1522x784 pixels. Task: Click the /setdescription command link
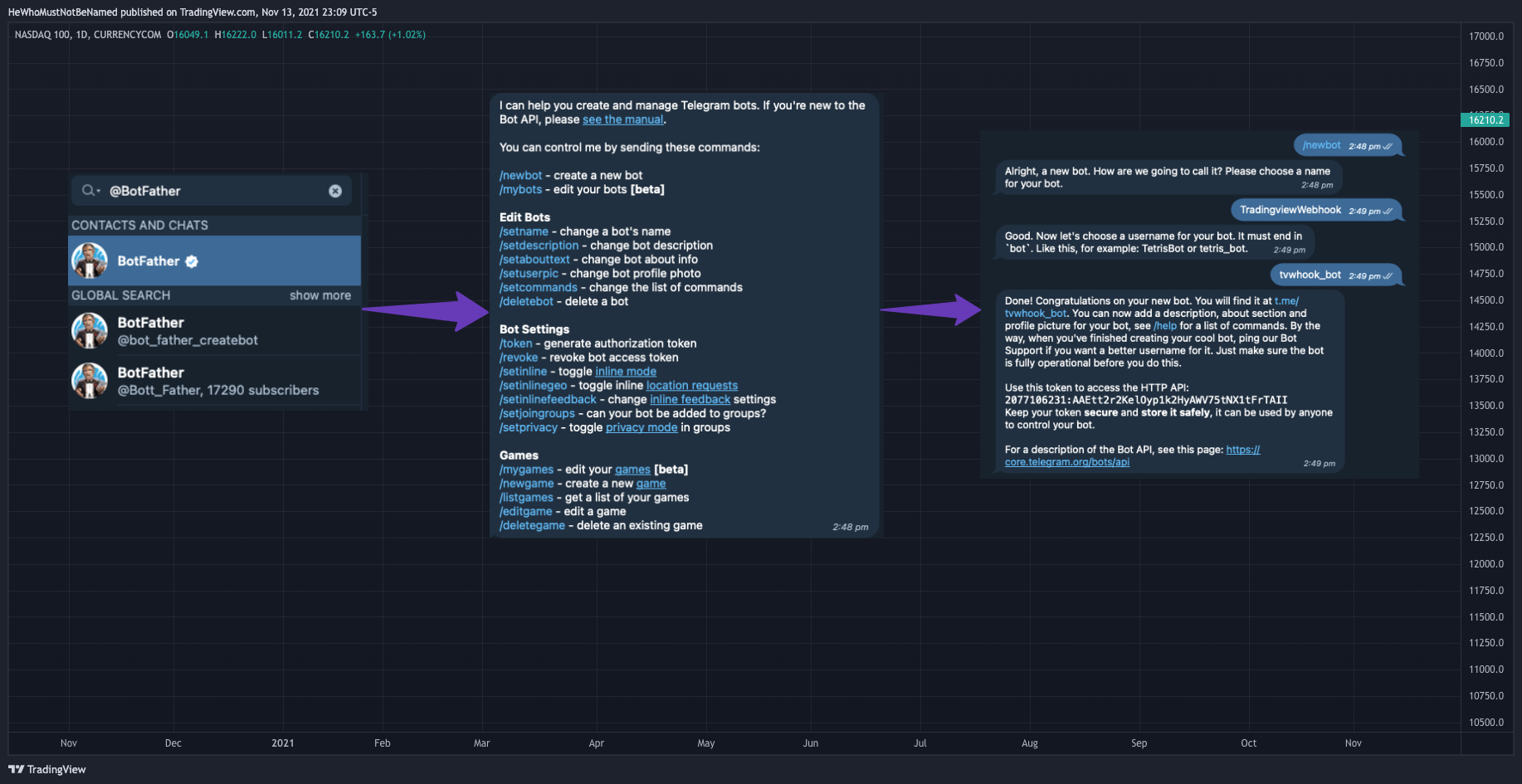click(x=539, y=246)
